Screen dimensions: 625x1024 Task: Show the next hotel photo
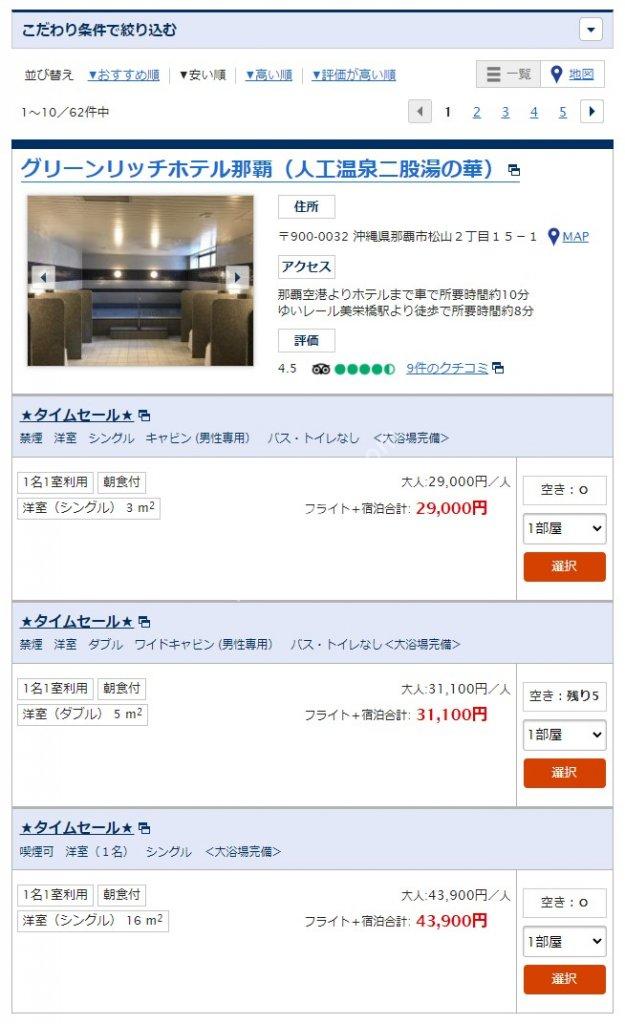(238, 277)
